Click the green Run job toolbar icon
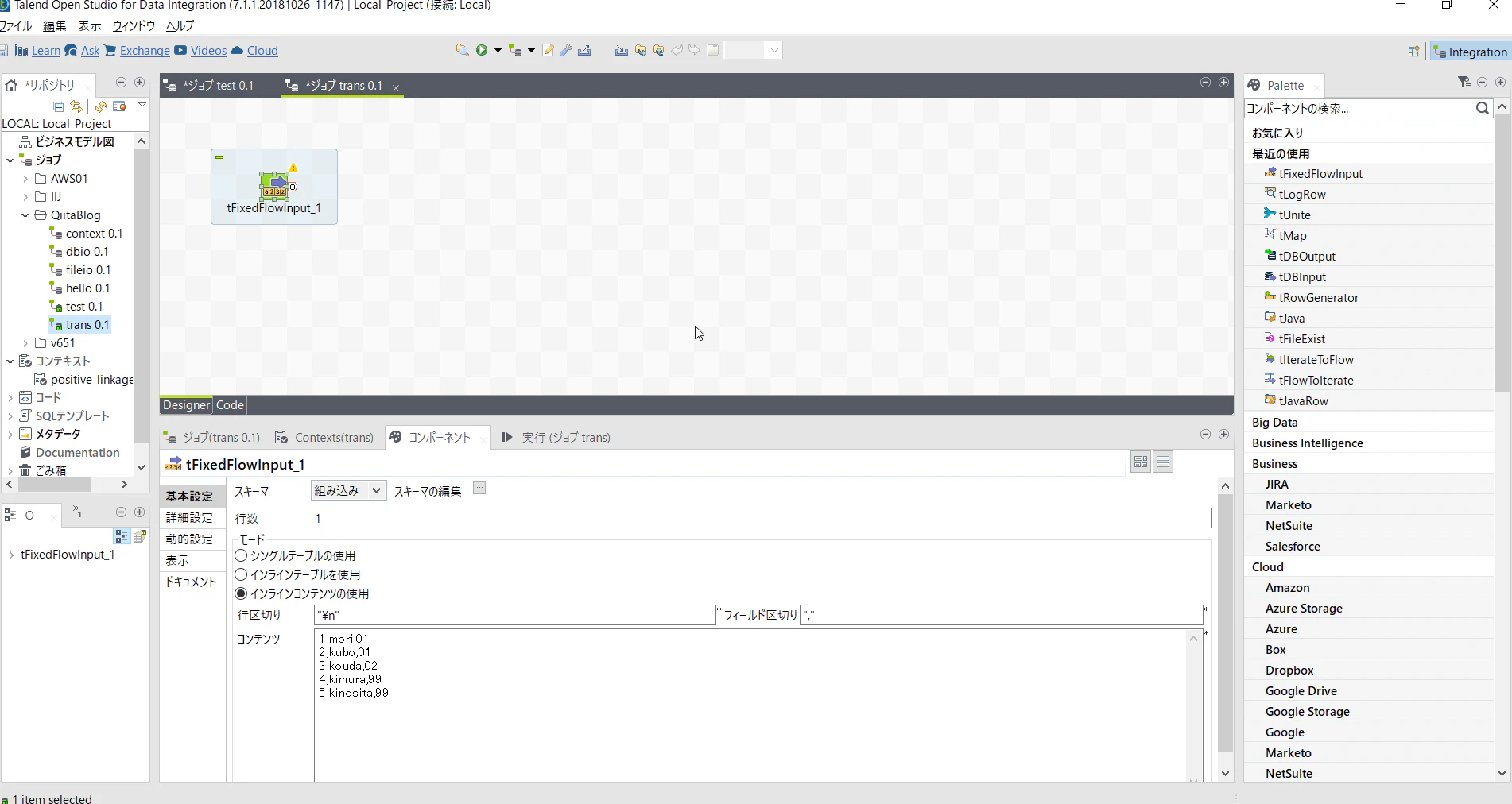Screen dimensions: 1512x804 click(x=482, y=50)
